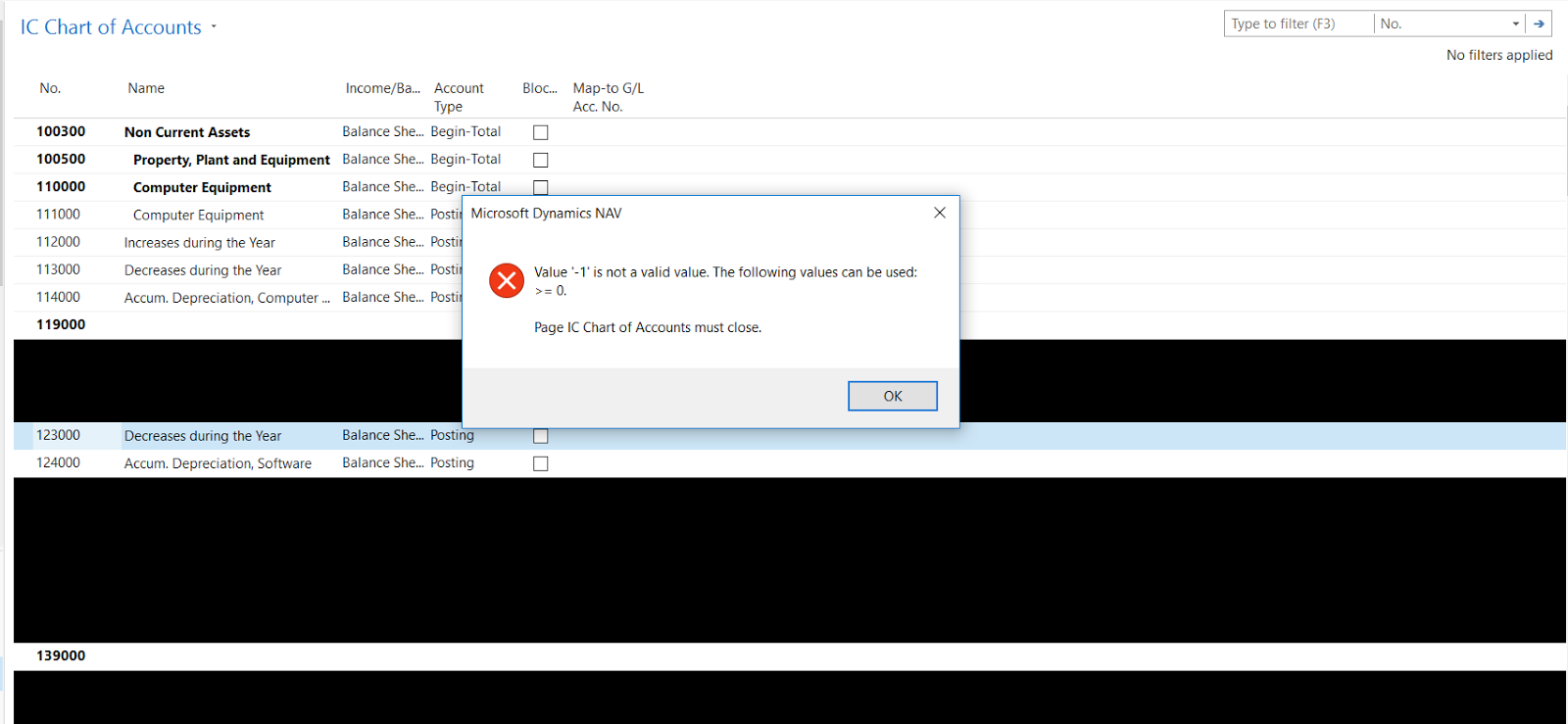The image size is (1568, 724).
Task: Open the No. filter field dropdown
Action: click(x=1515, y=24)
